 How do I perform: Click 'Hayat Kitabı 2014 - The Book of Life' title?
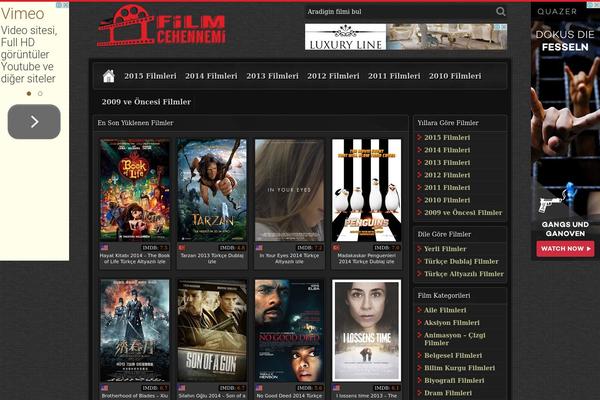point(135,258)
